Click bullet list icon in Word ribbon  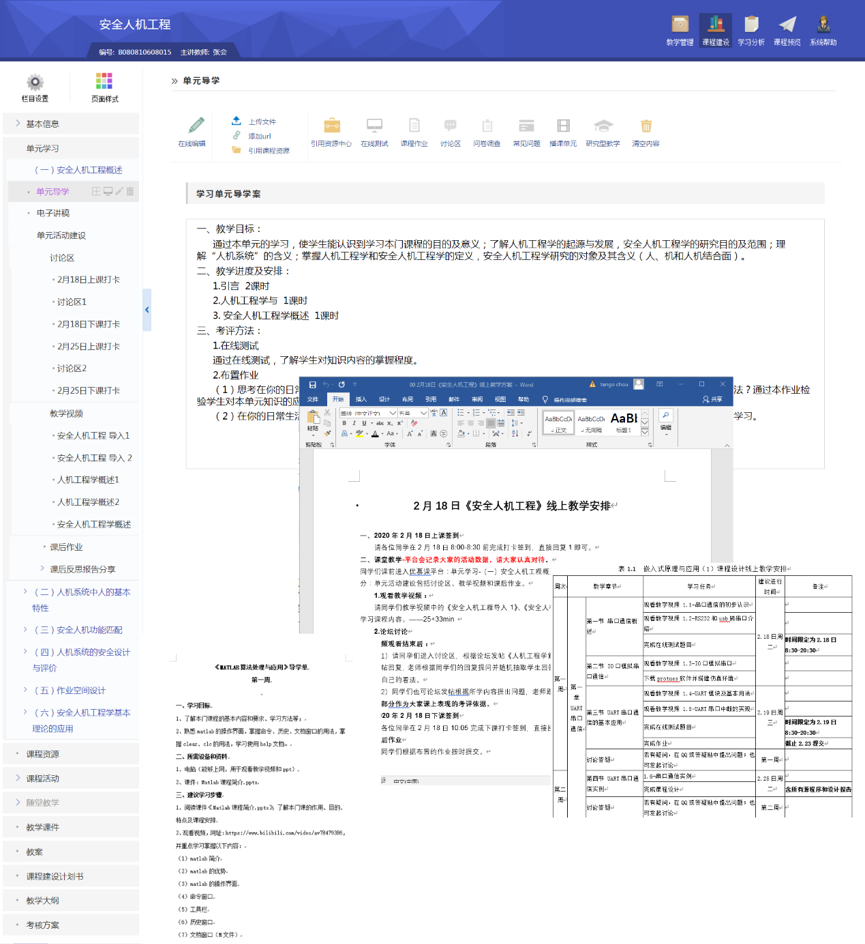click(461, 412)
